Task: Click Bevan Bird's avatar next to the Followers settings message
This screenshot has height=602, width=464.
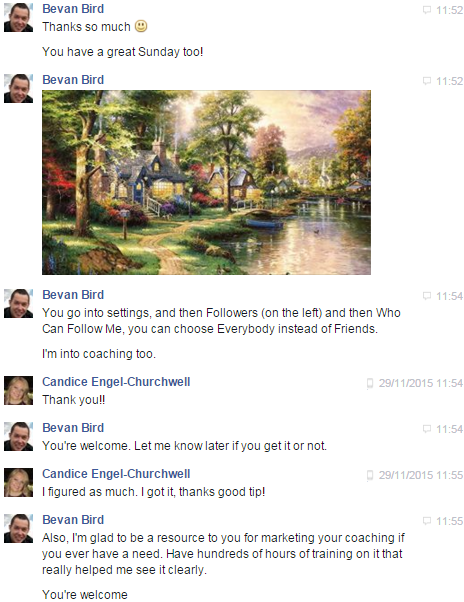Action: coord(18,303)
